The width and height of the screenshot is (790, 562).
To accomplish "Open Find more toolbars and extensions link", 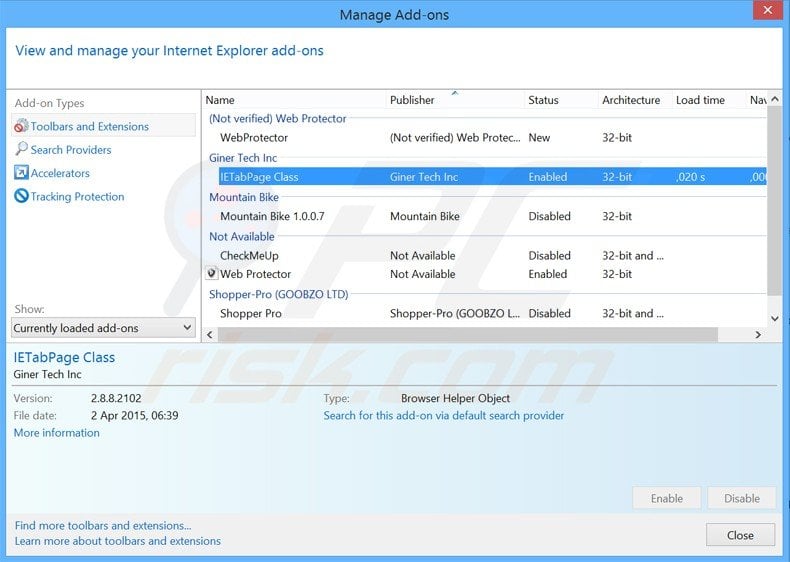I will (103, 525).
